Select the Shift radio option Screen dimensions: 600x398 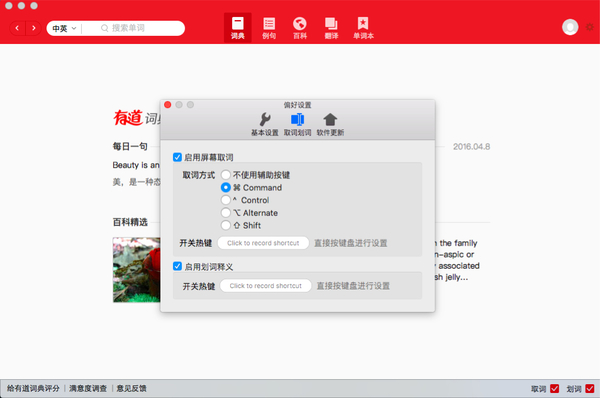pos(226,225)
